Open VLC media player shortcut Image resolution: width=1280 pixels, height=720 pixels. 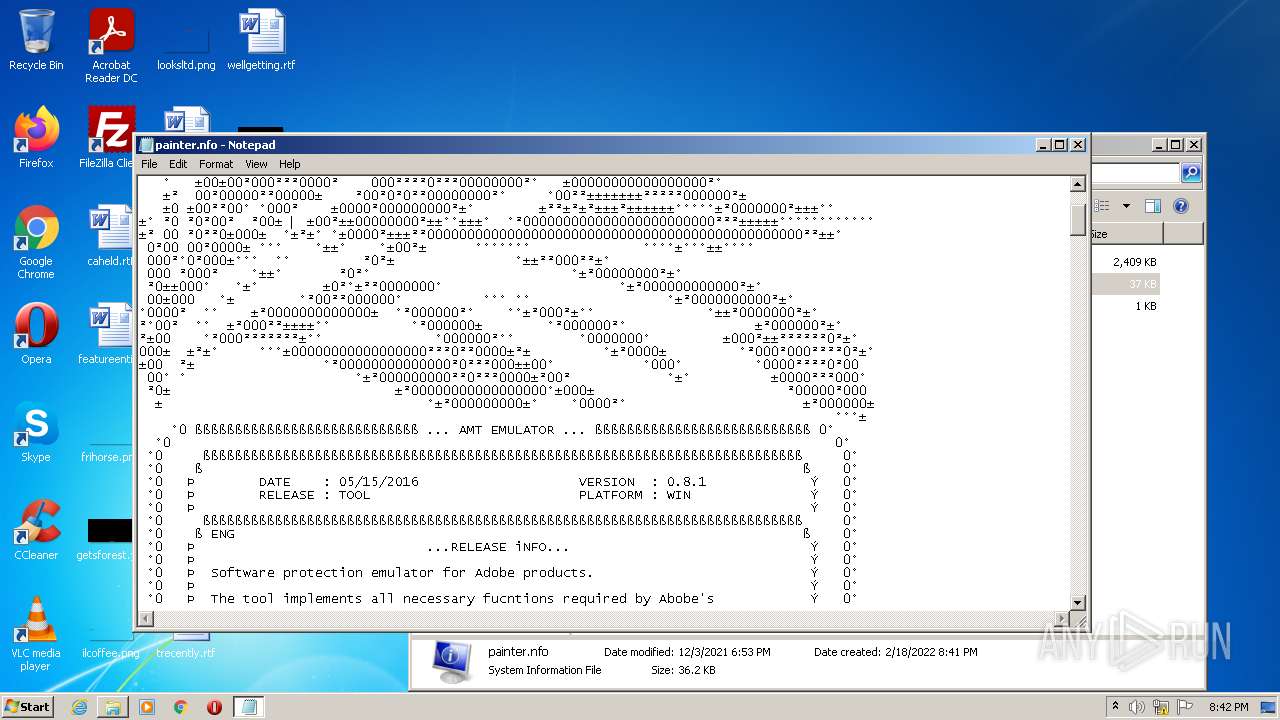pyautogui.click(x=36, y=634)
